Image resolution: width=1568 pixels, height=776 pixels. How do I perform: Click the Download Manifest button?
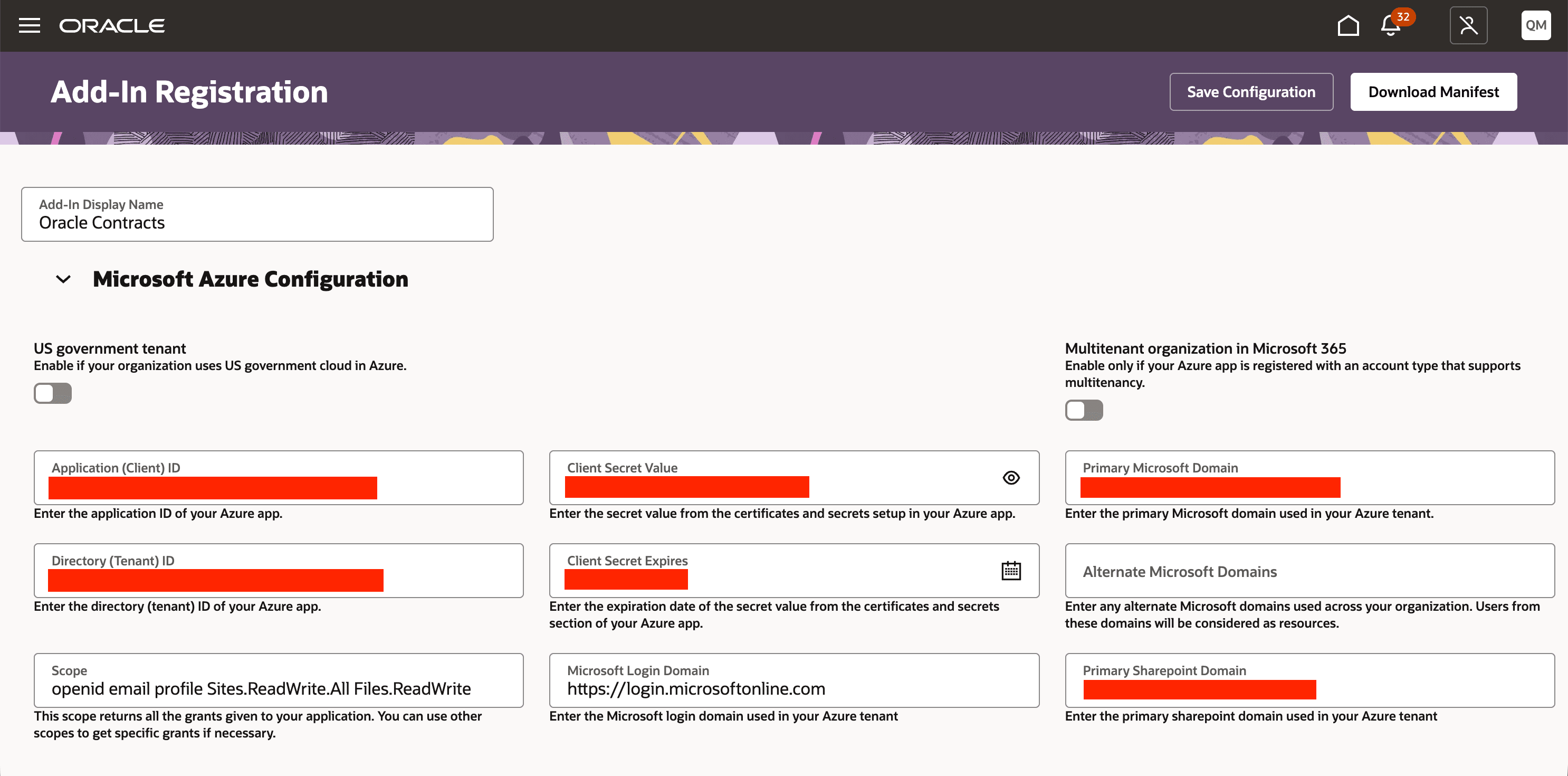pos(1433,92)
